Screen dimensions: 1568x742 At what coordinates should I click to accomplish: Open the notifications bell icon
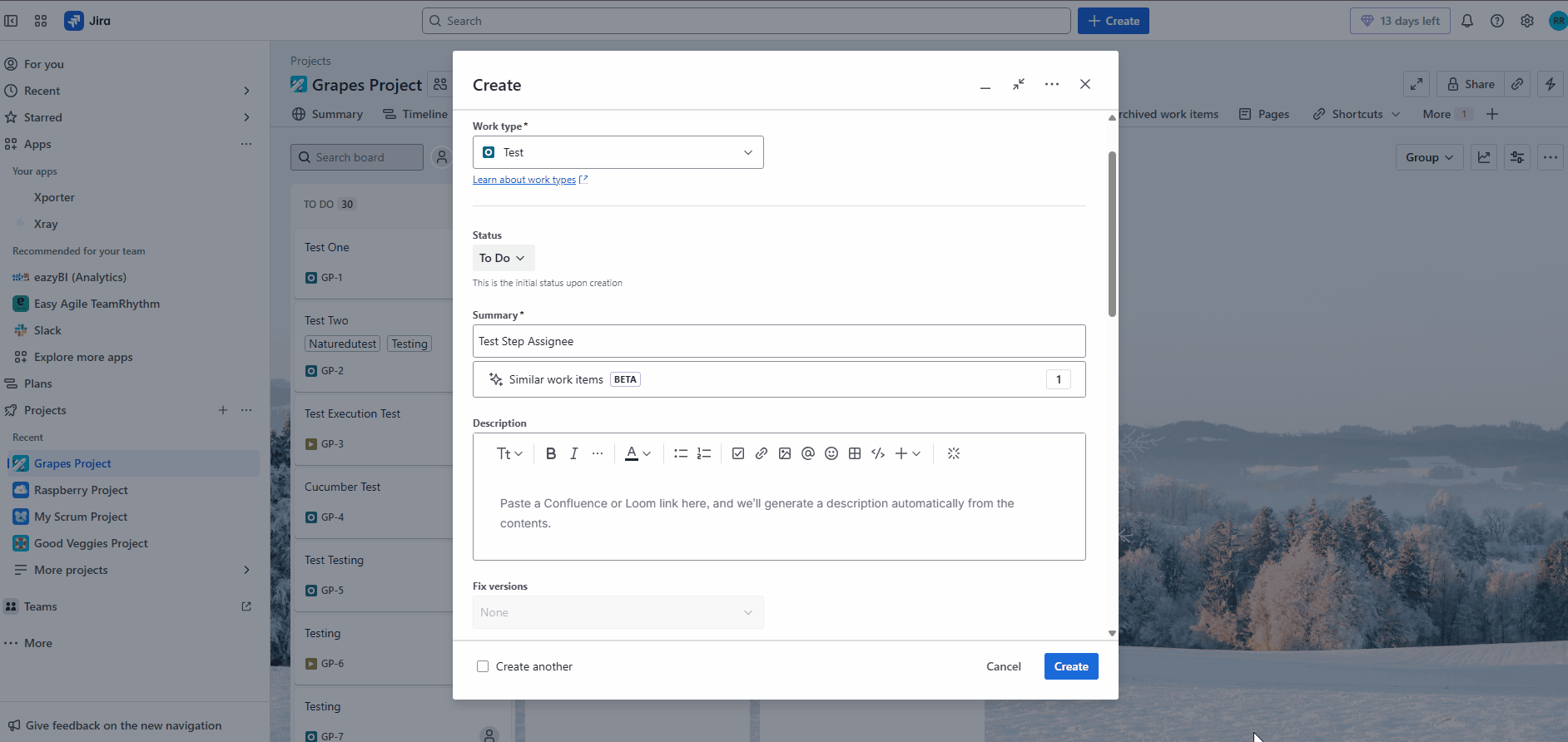(x=1467, y=21)
